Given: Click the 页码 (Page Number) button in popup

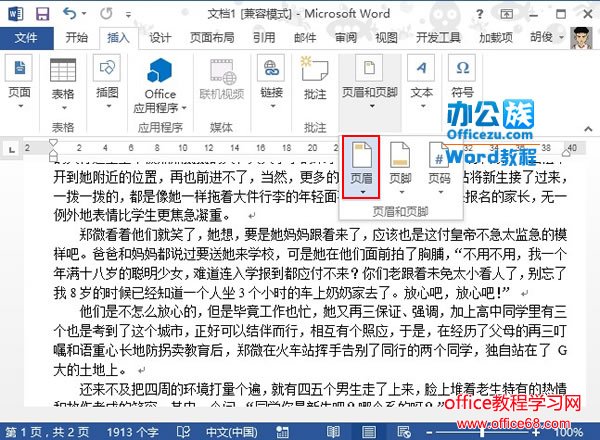Looking at the screenshot, I should pos(439,168).
